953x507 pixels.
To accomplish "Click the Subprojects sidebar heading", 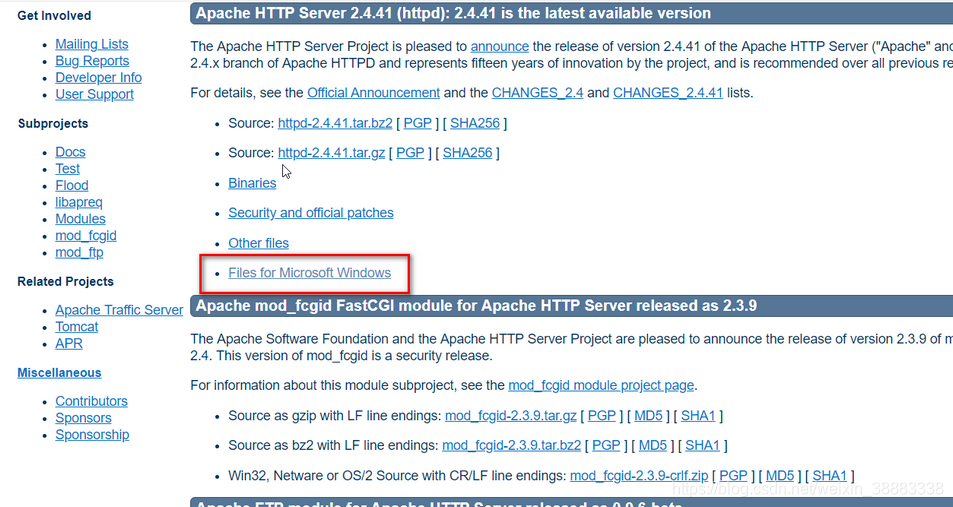I will (x=53, y=123).
